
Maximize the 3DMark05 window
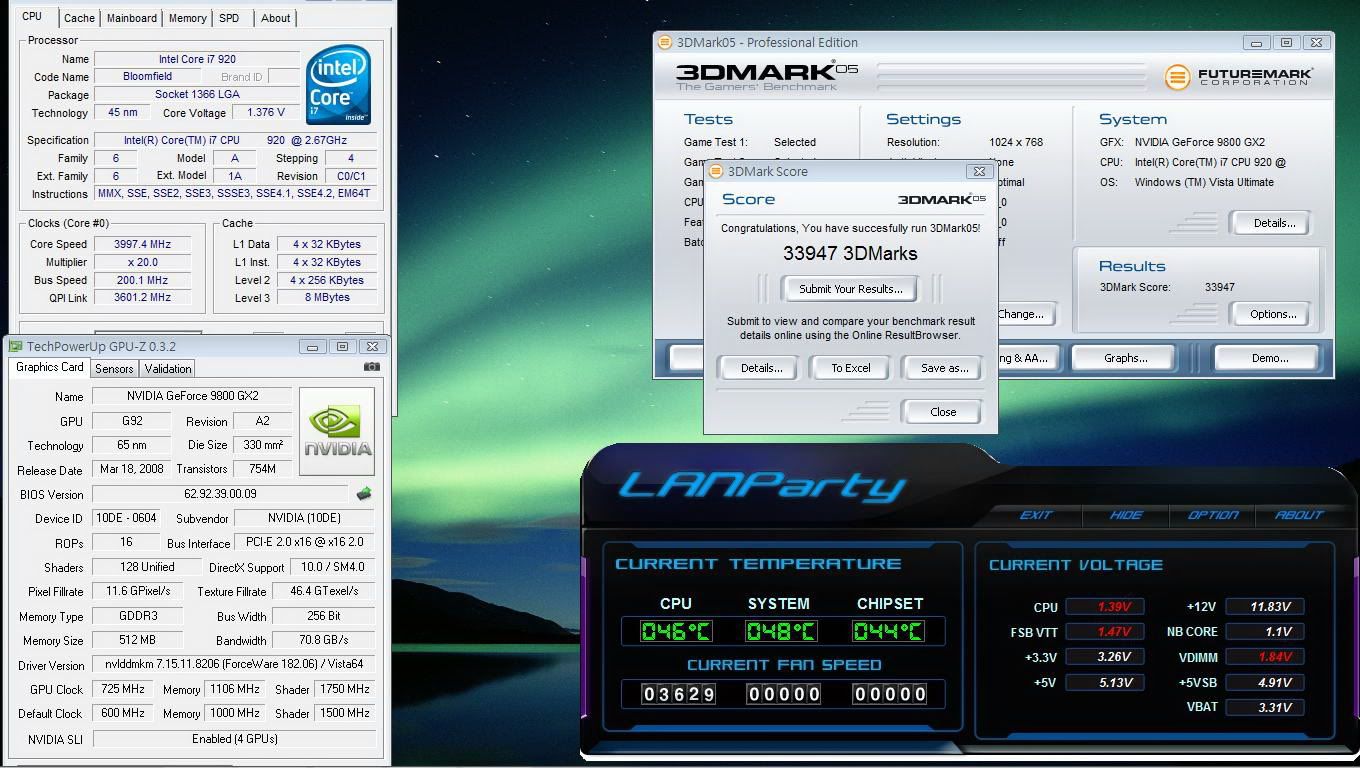pyautogui.click(x=1287, y=43)
